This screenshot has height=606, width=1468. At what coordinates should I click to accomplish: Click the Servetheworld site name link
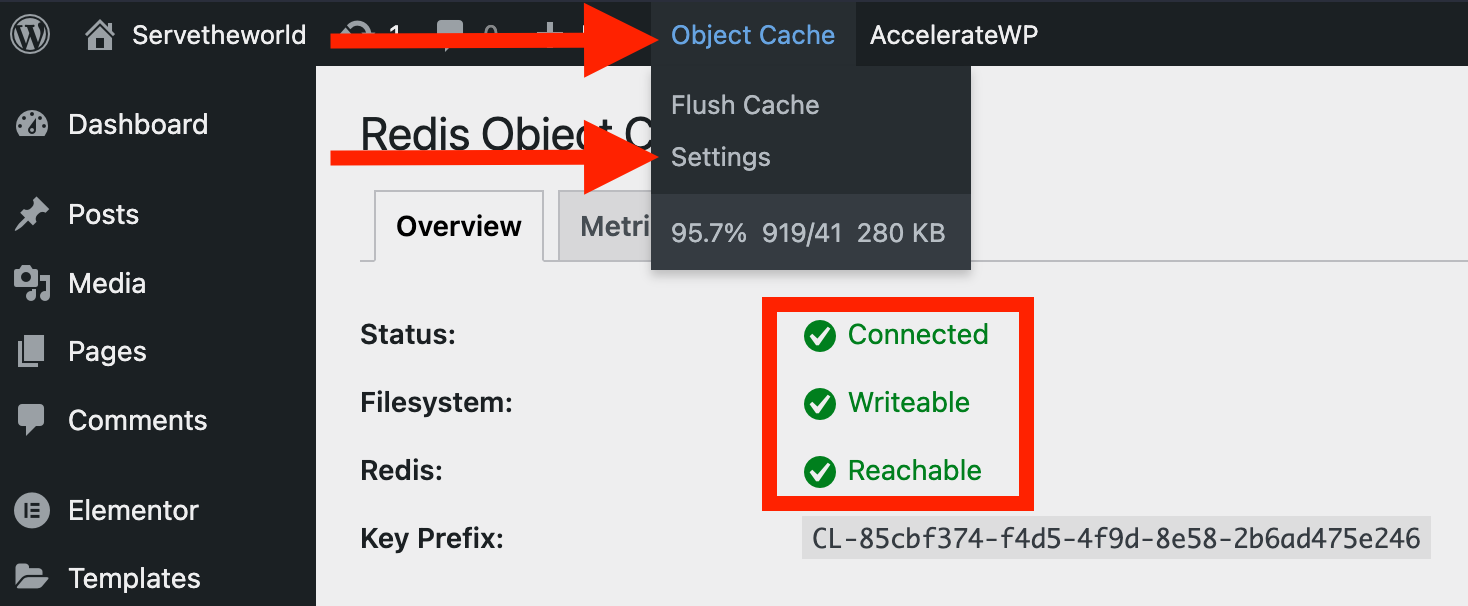[219, 35]
